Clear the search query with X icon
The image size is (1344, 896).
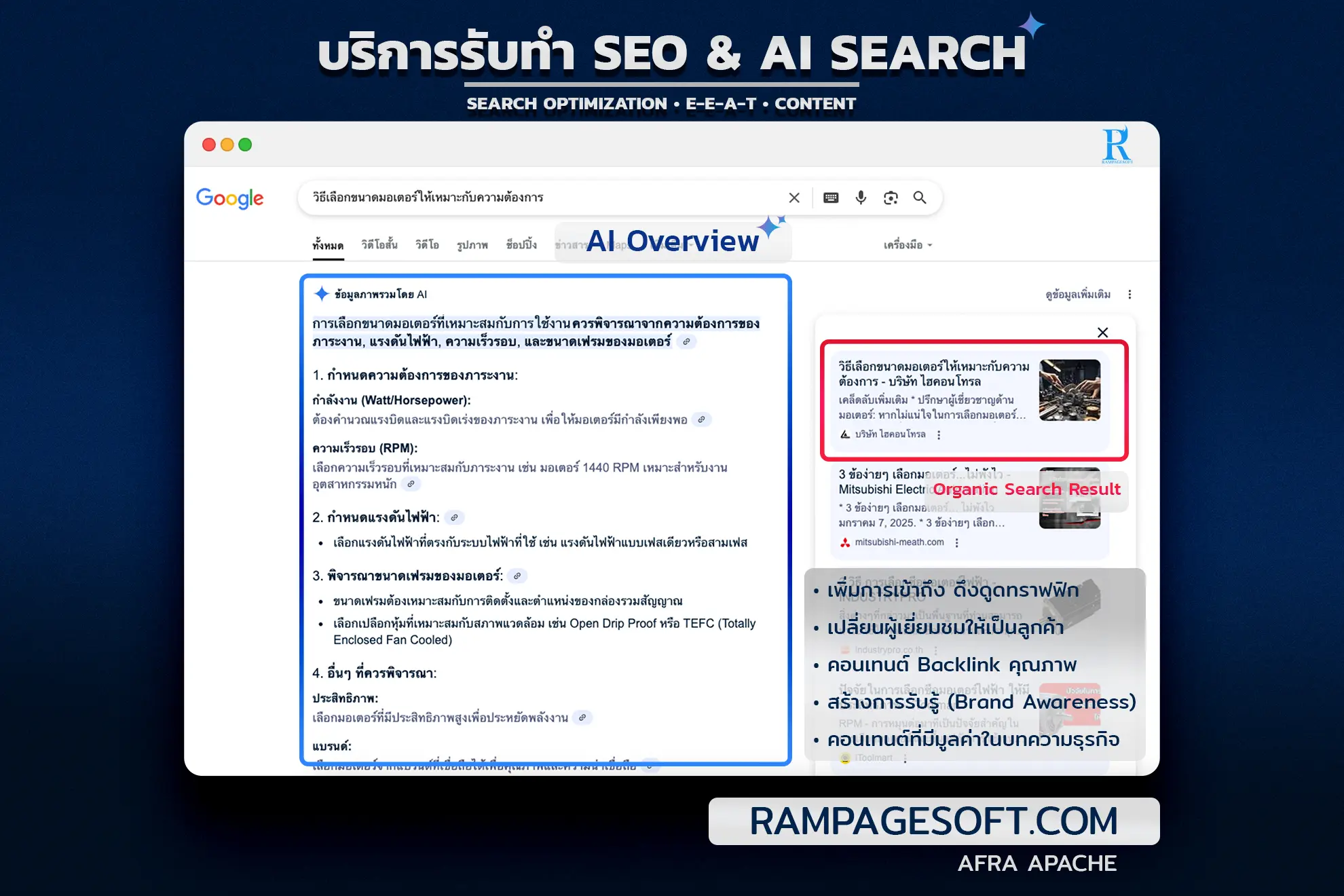click(794, 198)
